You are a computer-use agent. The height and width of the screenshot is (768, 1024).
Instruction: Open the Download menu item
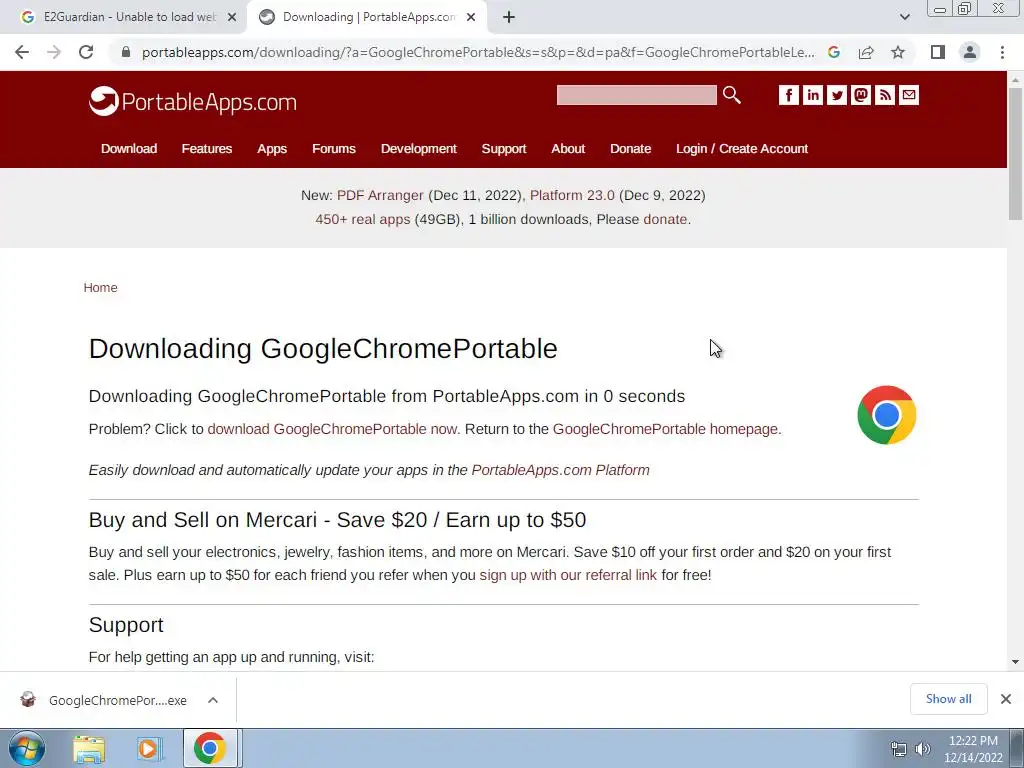coord(129,149)
